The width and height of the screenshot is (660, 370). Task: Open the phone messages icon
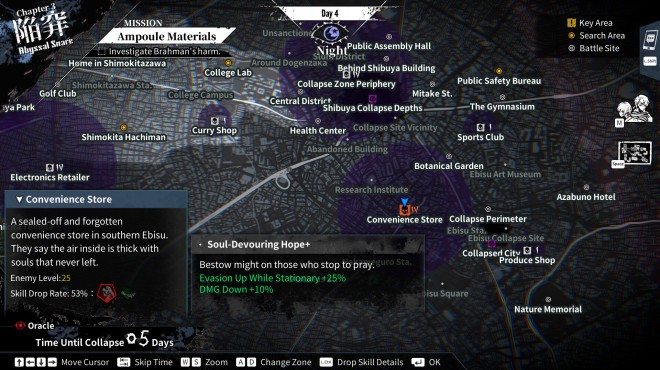(650, 40)
